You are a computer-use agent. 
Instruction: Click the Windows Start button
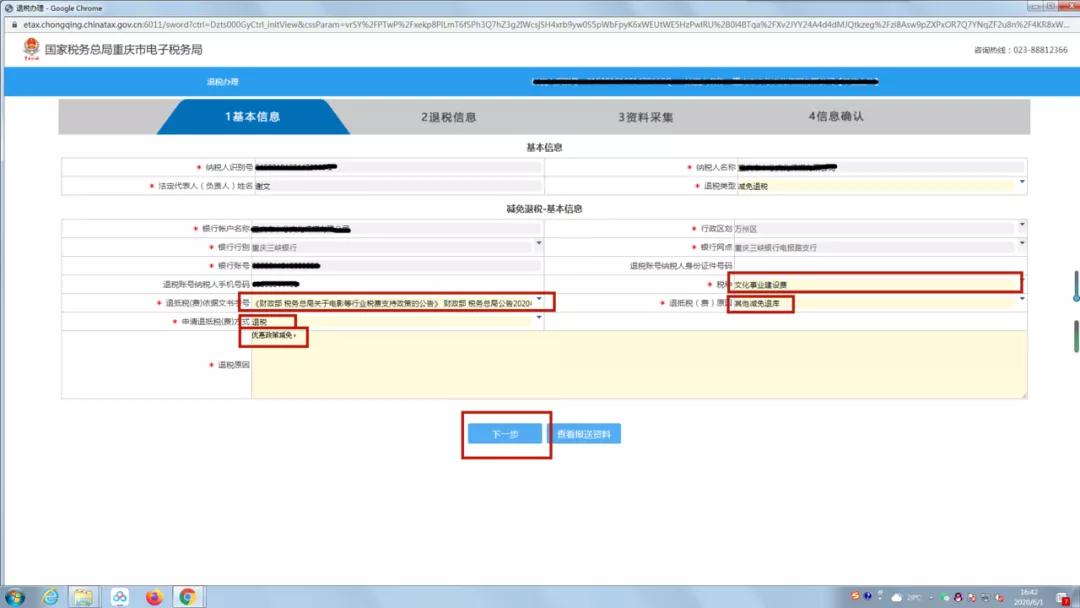tap(15, 596)
